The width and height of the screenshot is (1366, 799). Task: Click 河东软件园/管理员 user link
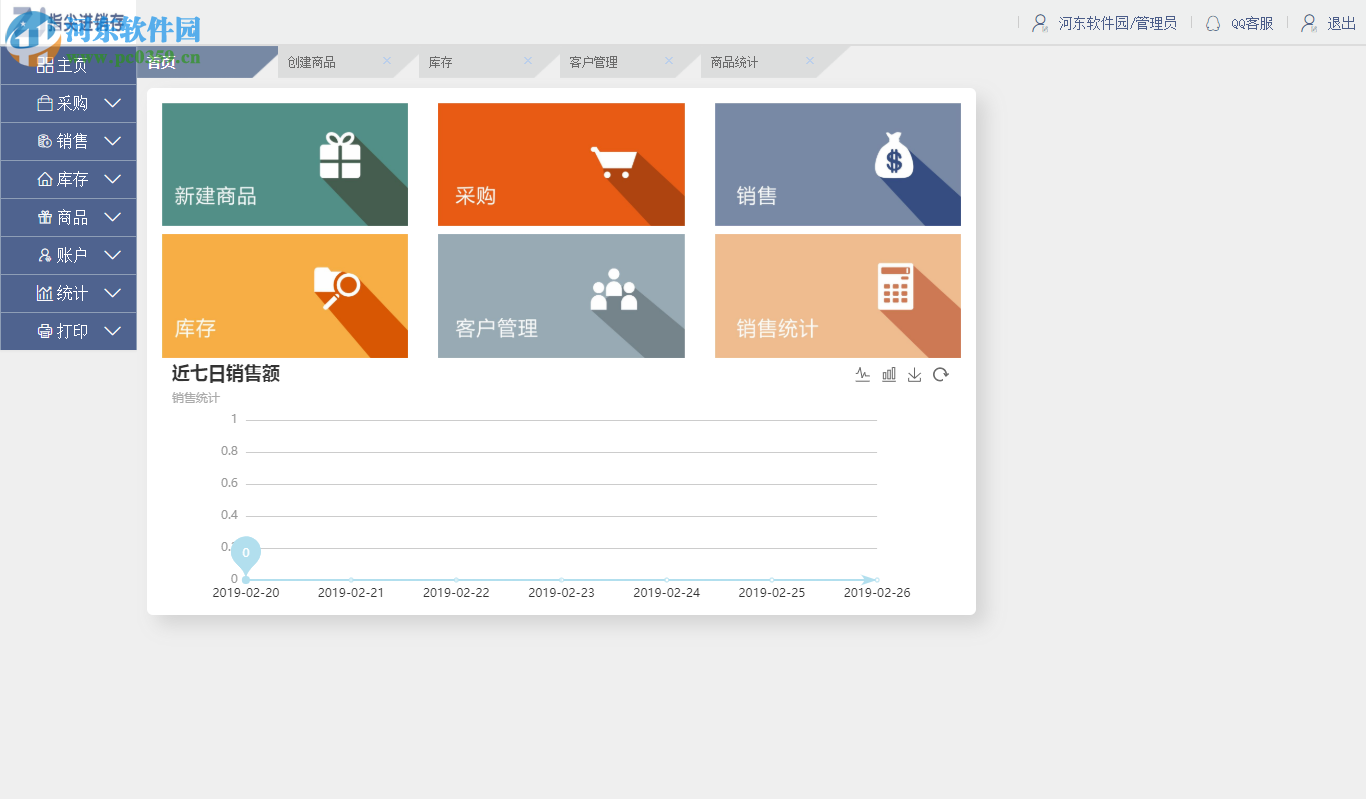[x=1117, y=23]
